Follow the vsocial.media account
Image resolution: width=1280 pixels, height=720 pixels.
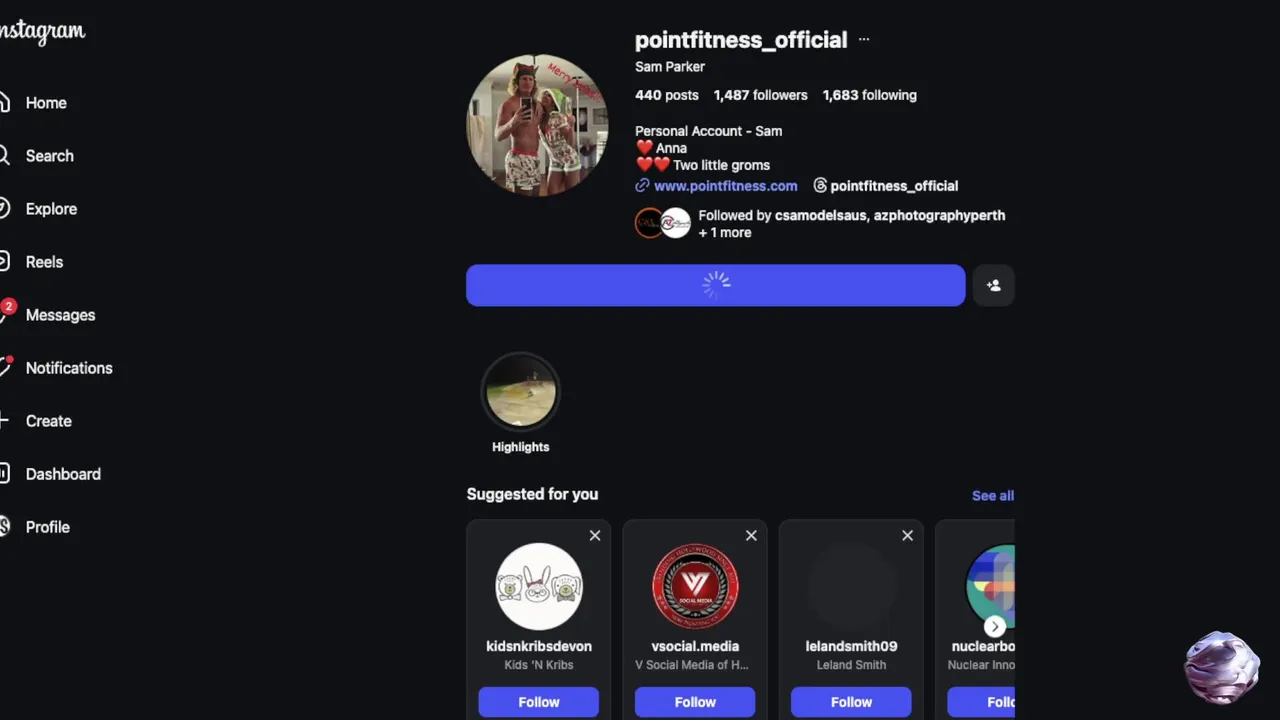695,702
